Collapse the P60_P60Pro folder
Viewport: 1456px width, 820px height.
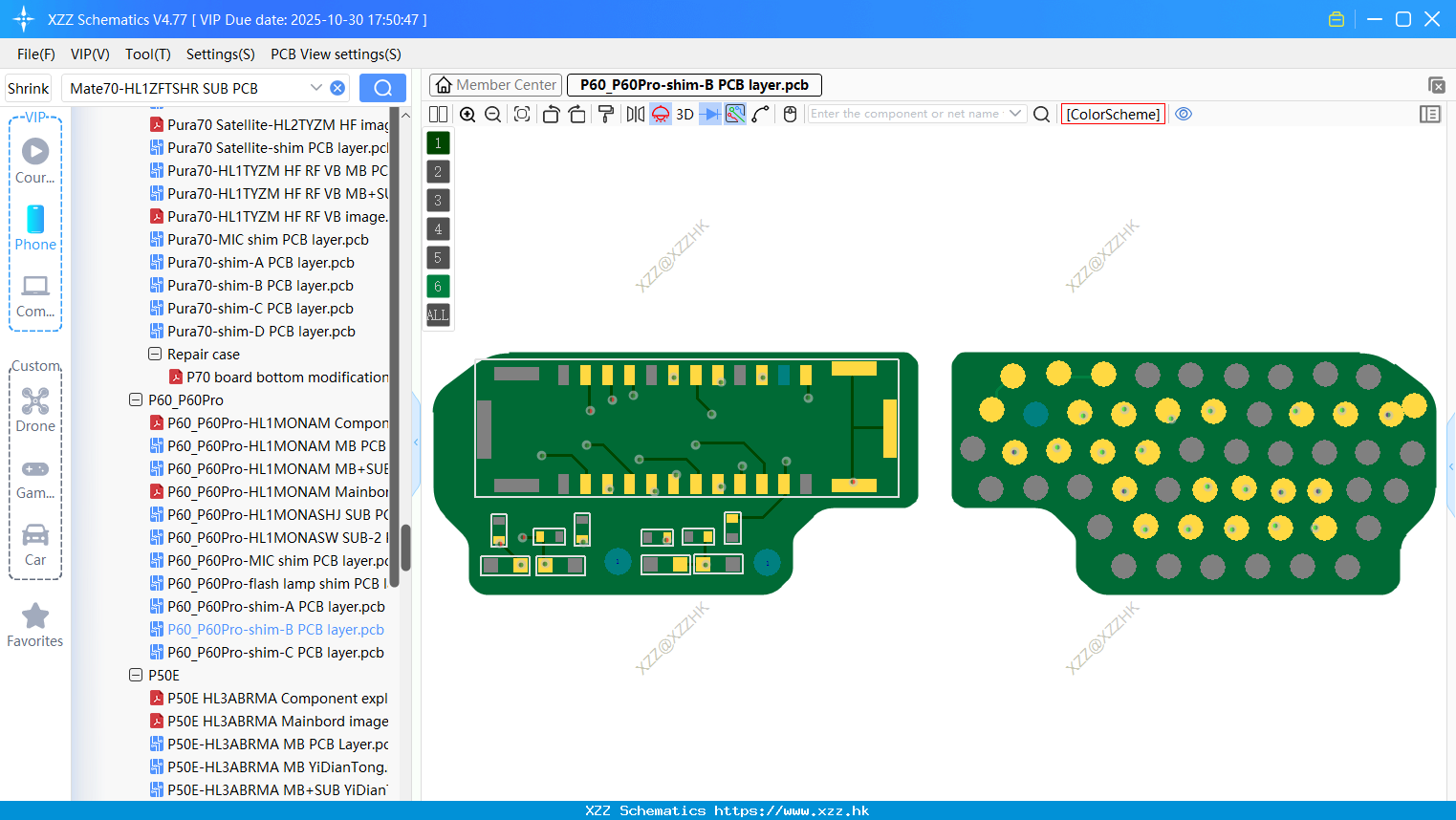coord(136,399)
